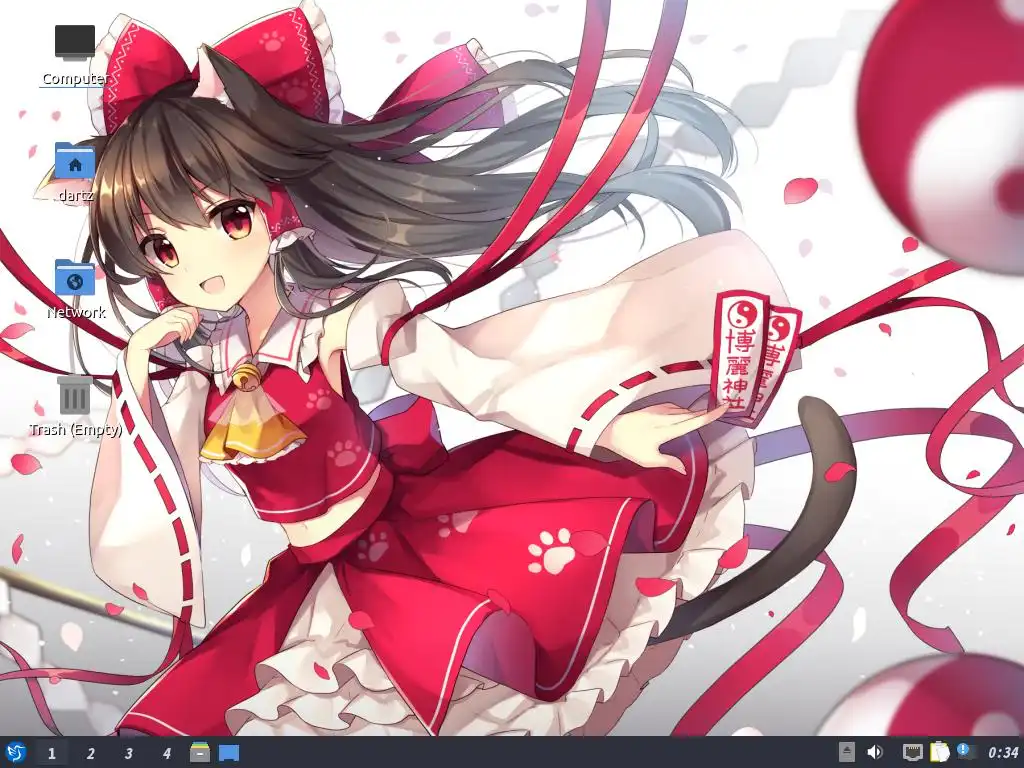Switch to workspace 2
This screenshot has height=768, width=1024.
90,753
